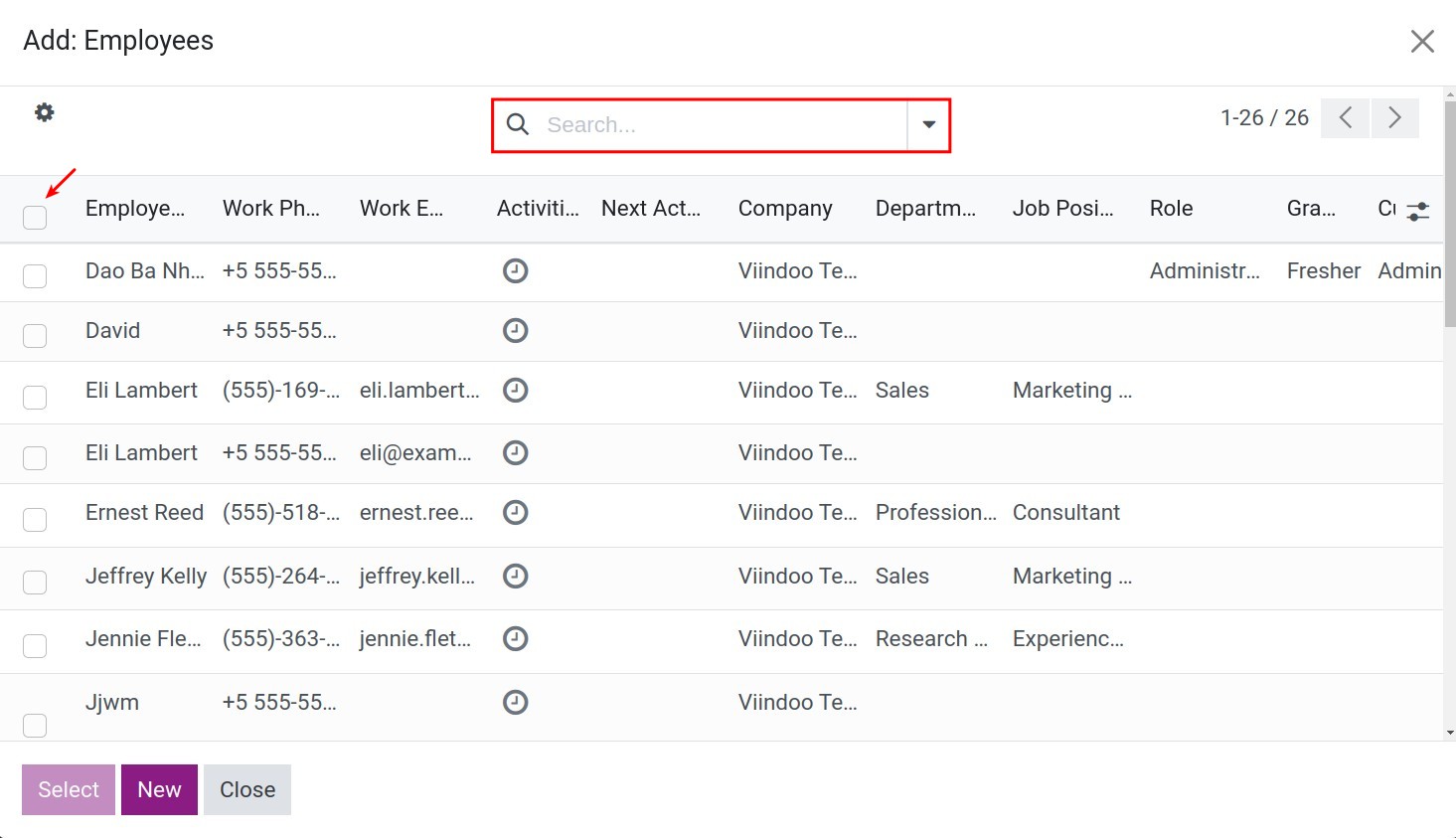Viewport: 1456px width, 838px height.
Task: Go to the next page of employees
Action: pos(1395,117)
